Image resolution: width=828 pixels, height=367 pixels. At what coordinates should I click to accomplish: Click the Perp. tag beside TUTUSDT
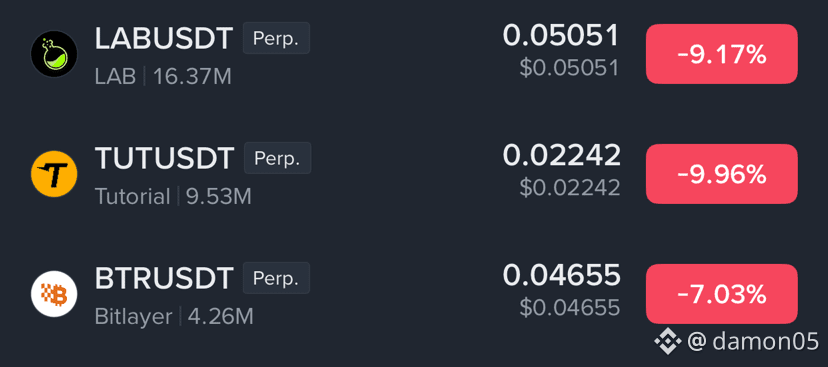(277, 158)
